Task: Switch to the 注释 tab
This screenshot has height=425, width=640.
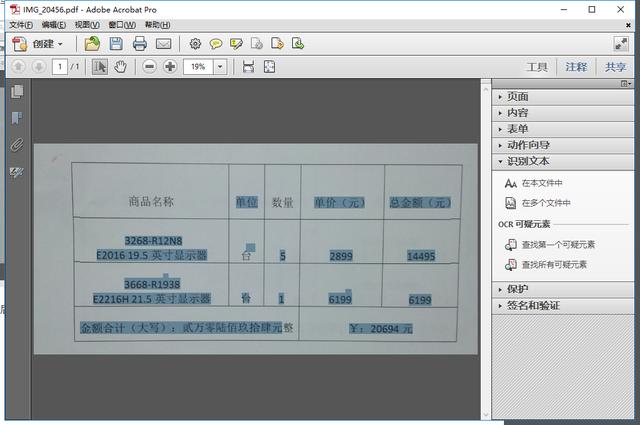Action: [x=576, y=67]
